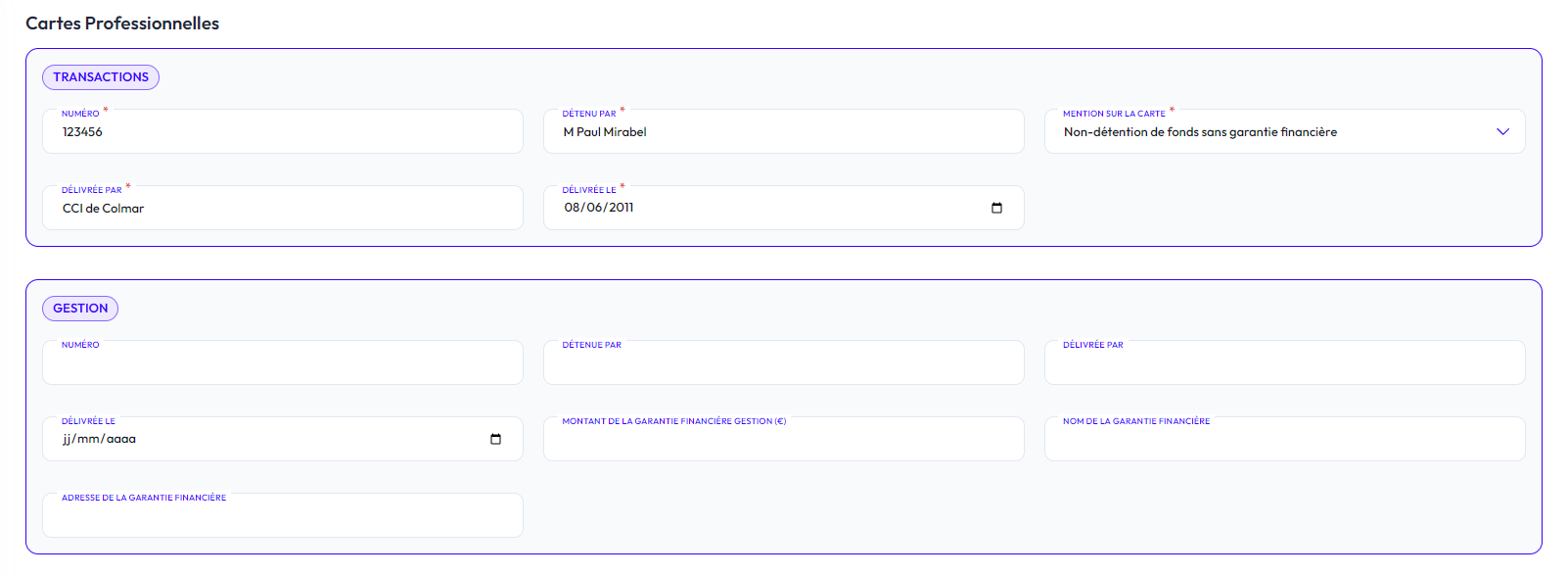Focus the Nom de la garantie financière field
Image resolution: width=1568 pixels, height=576 pixels.
tap(1284, 440)
